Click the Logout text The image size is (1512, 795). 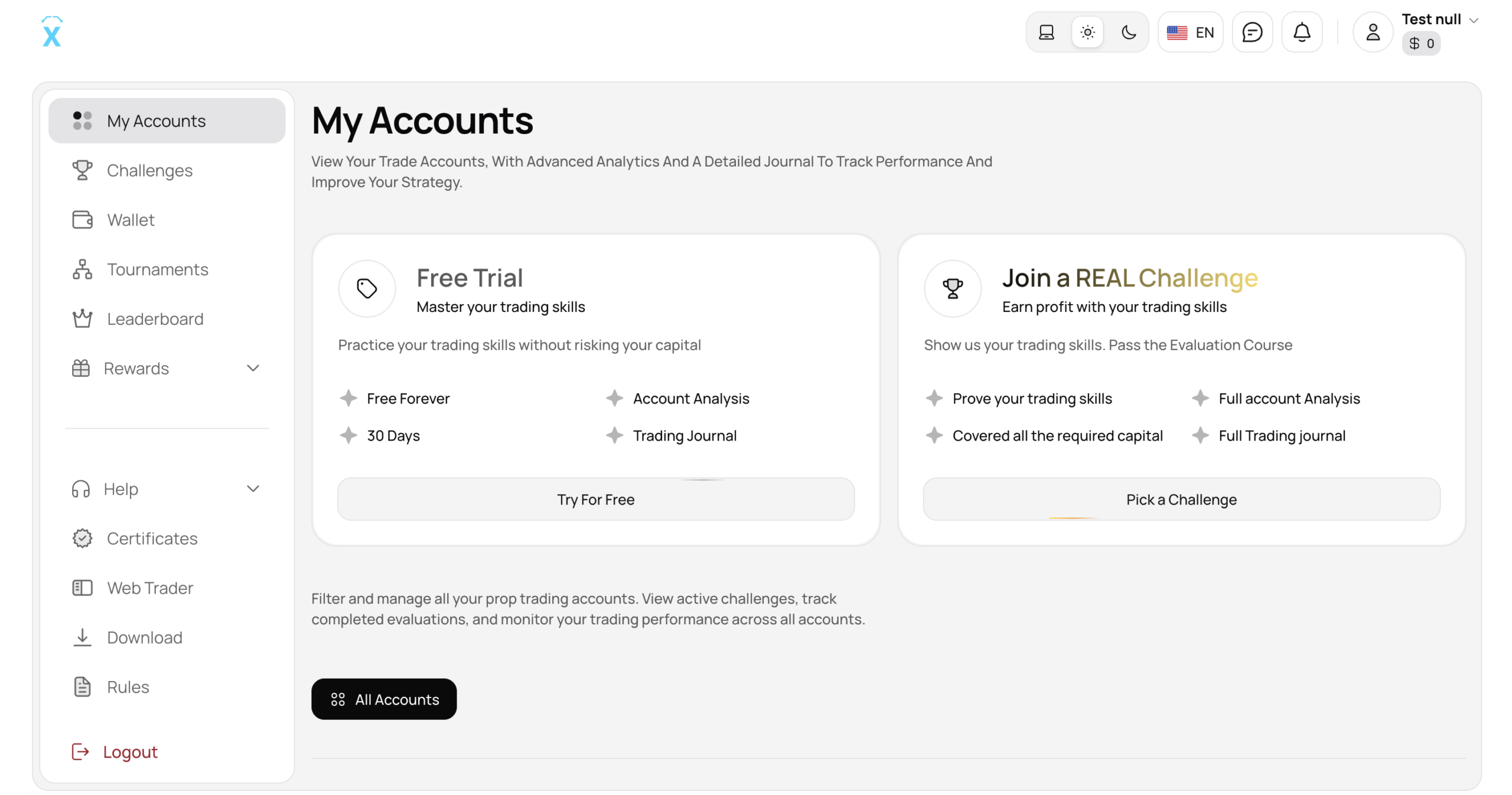[x=130, y=752]
